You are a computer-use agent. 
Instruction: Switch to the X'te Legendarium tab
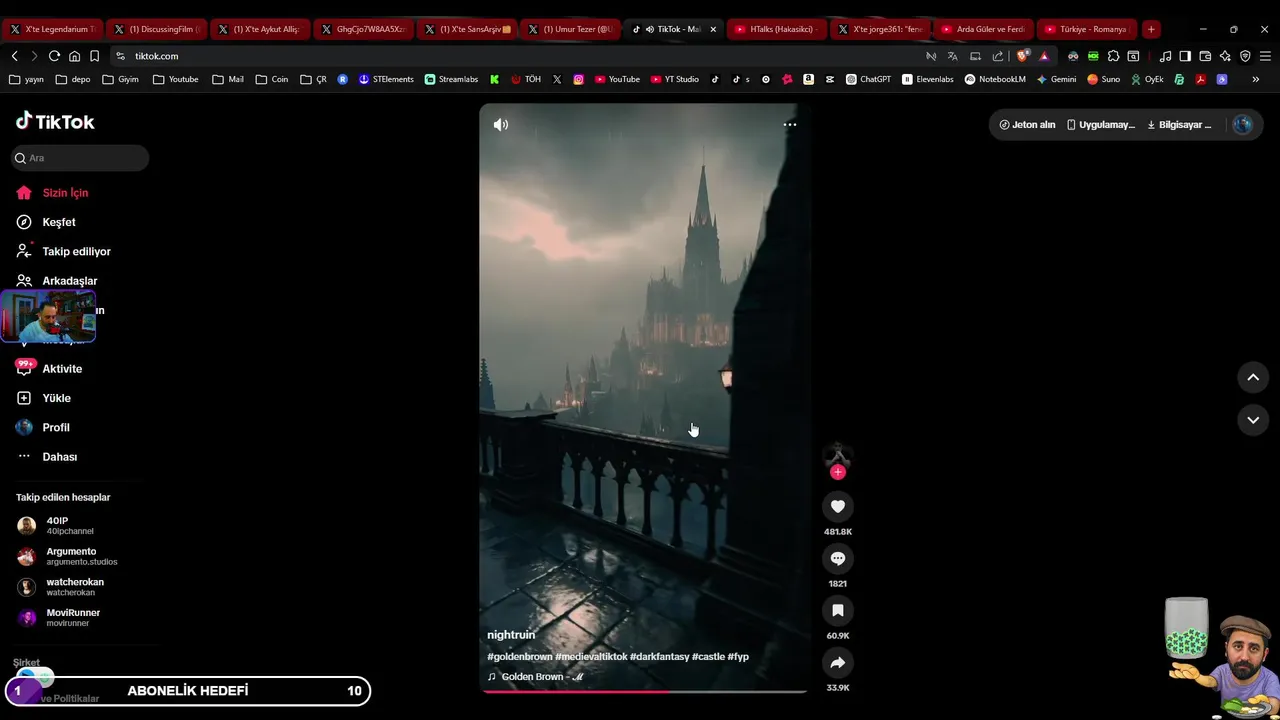(x=52, y=29)
